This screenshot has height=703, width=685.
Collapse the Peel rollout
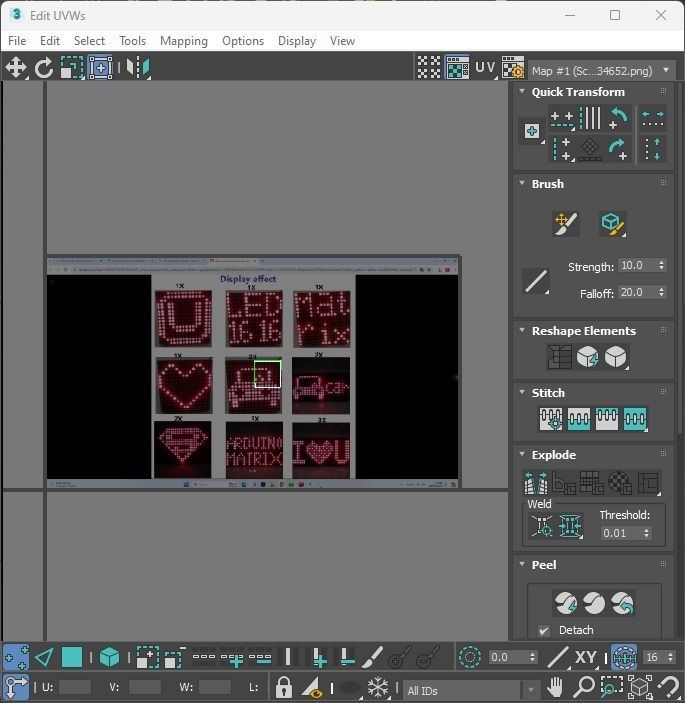[x=522, y=564]
